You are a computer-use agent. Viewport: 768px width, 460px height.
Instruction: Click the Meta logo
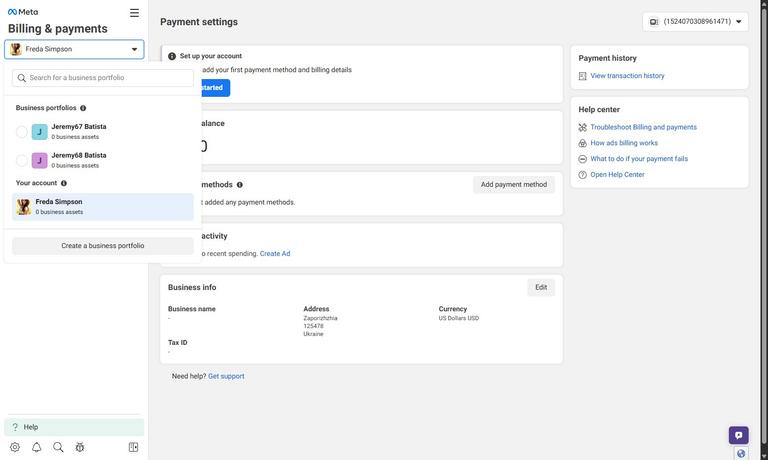tap(23, 12)
